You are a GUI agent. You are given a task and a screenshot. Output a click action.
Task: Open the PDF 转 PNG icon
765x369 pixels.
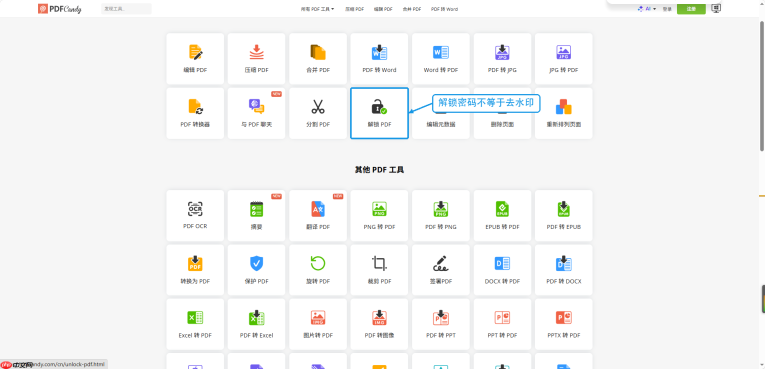coord(441,209)
